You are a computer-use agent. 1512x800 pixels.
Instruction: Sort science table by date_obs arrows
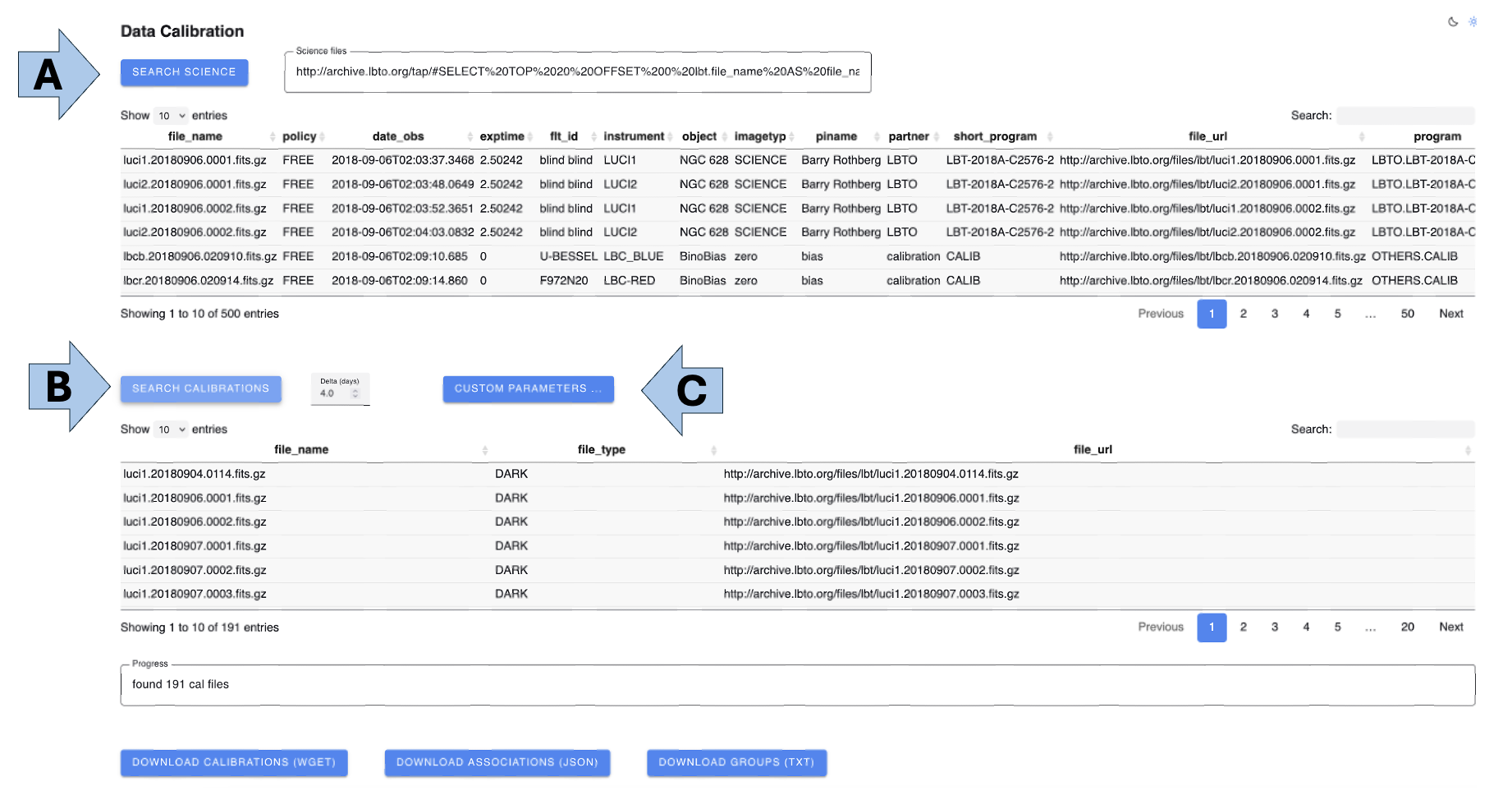(470, 137)
